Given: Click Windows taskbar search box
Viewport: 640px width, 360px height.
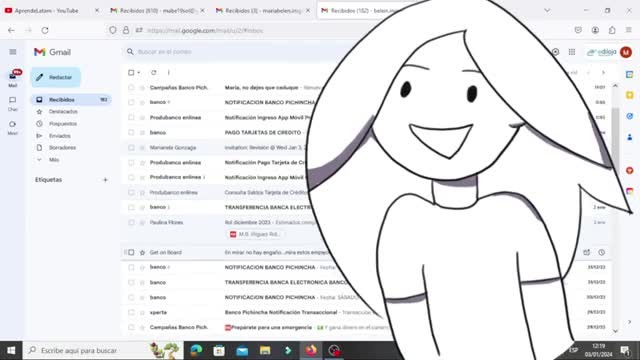Looking at the screenshot, I should tap(103, 350).
